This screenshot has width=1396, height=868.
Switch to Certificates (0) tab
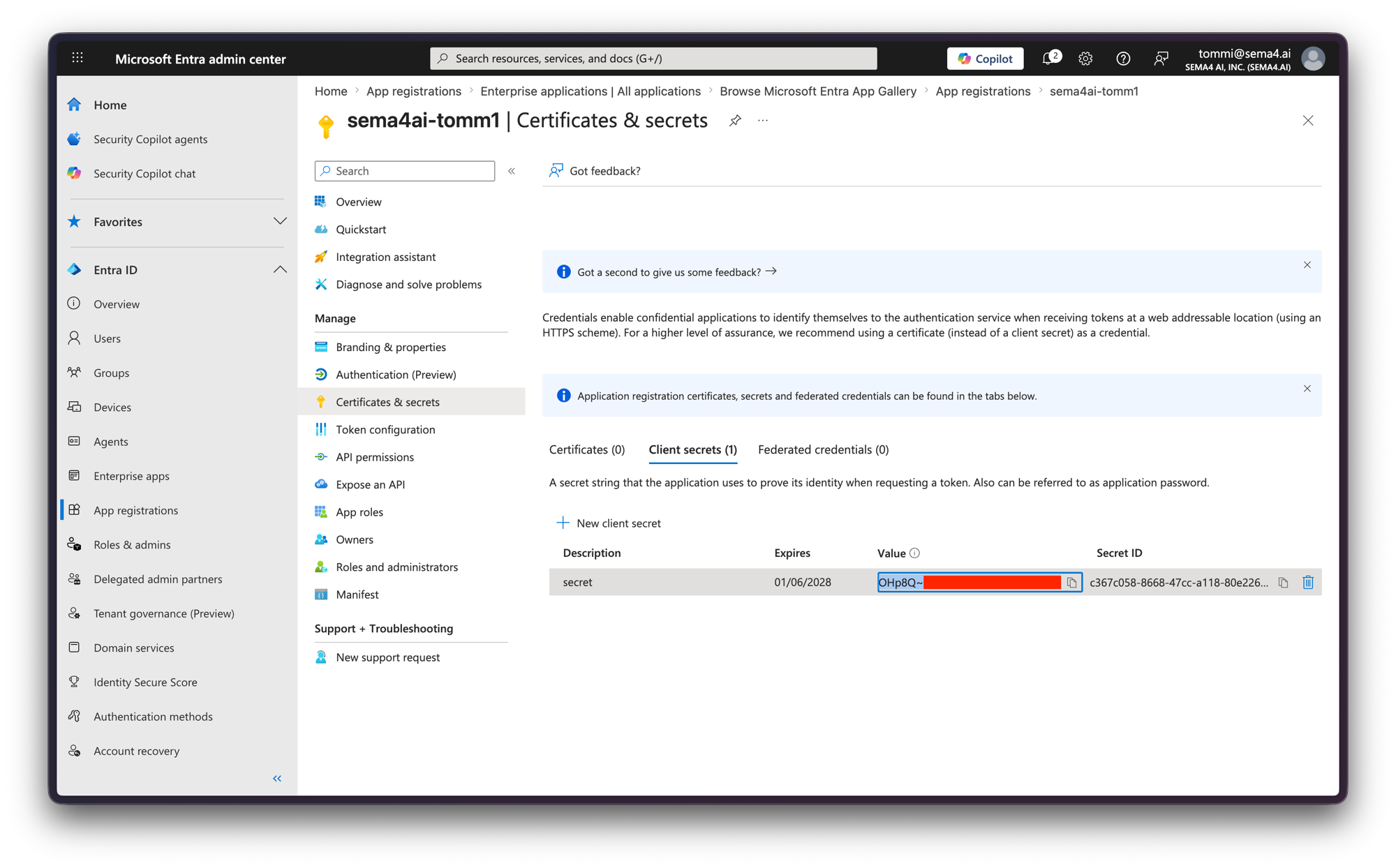click(587, 449)
